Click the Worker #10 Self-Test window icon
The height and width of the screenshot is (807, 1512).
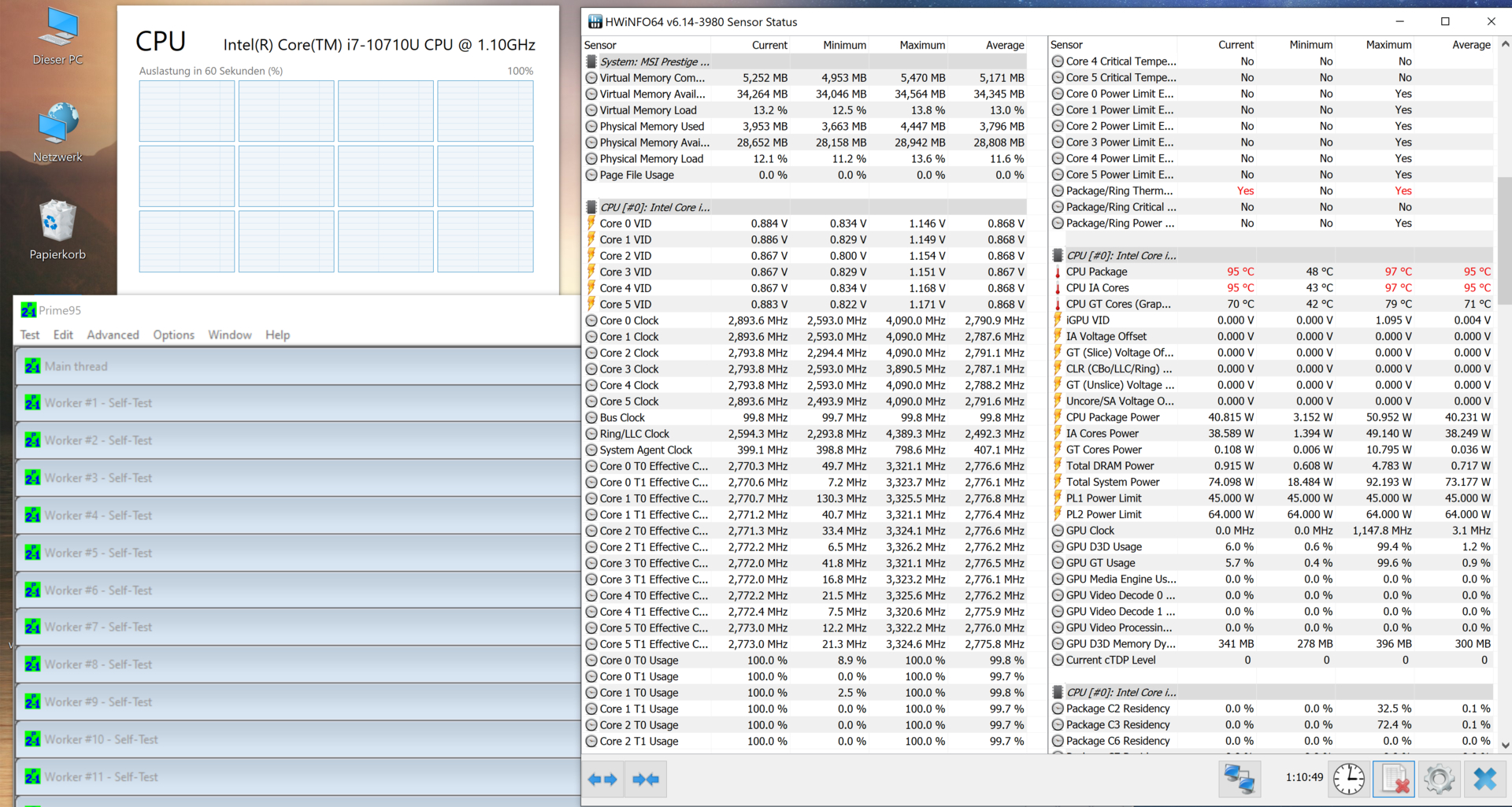coord(32,739)
